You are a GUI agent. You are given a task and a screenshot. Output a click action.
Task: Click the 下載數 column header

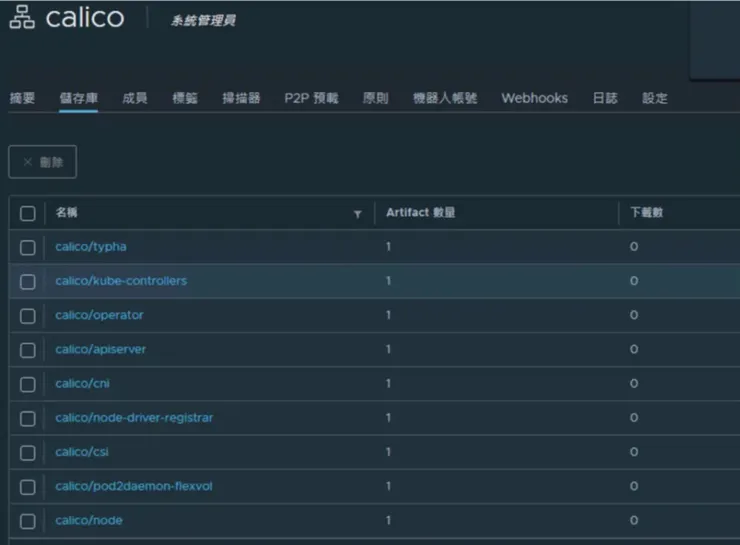pos(647,212)
